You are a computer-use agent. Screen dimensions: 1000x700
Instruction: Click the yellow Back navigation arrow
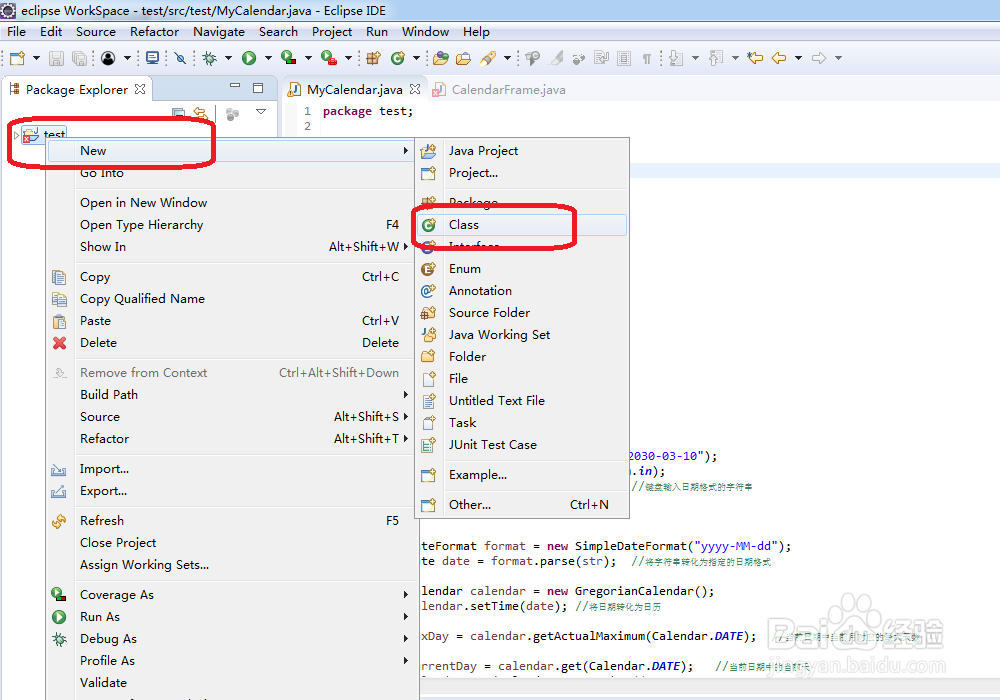click(x=779, y=58)
